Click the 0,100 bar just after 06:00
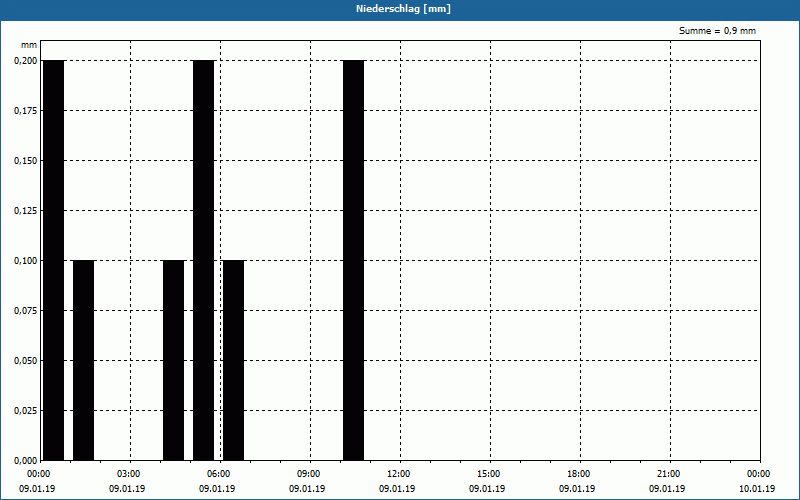 pos(233,360)
